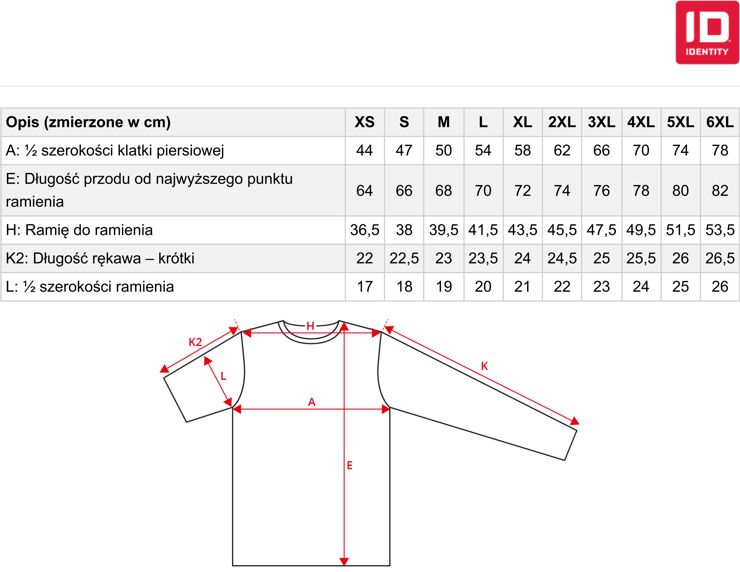This screenshot has width=740, height=572.
Task: Click the shirt diagram's bottom arrowhead
Action: (x=344, y=561)
